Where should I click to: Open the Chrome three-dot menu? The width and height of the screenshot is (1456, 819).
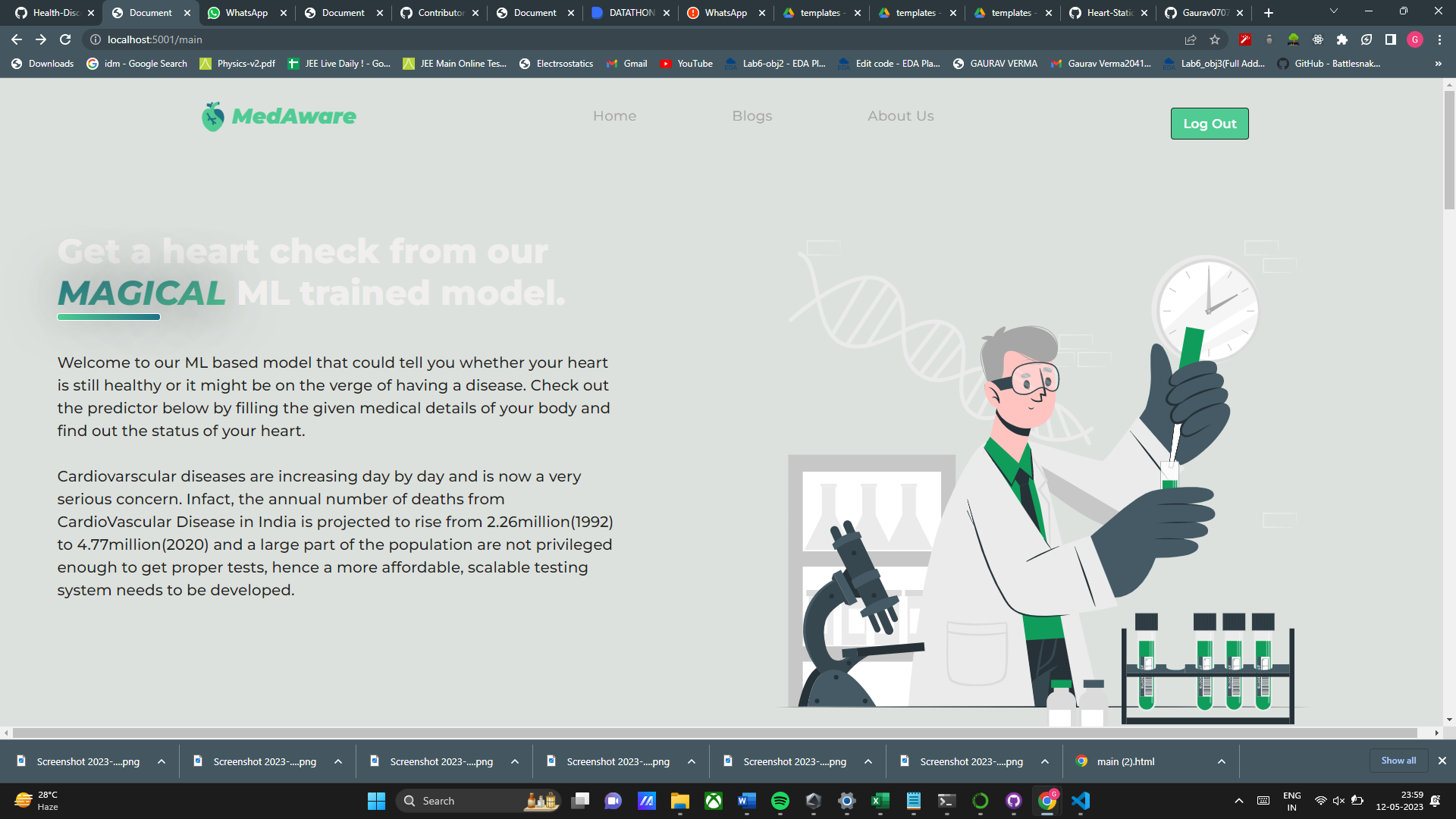tap(1440, 39)
